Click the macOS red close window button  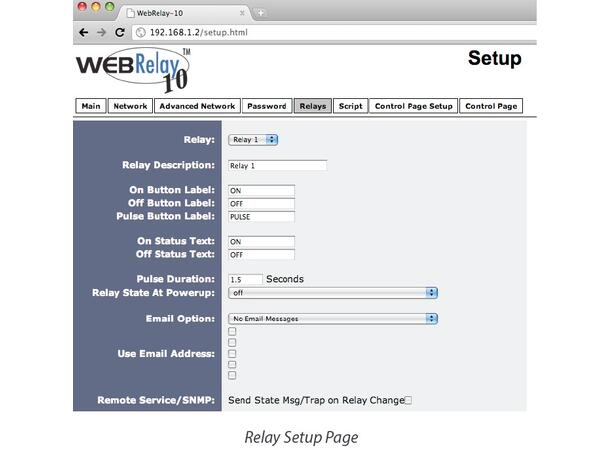click(82, 7)
